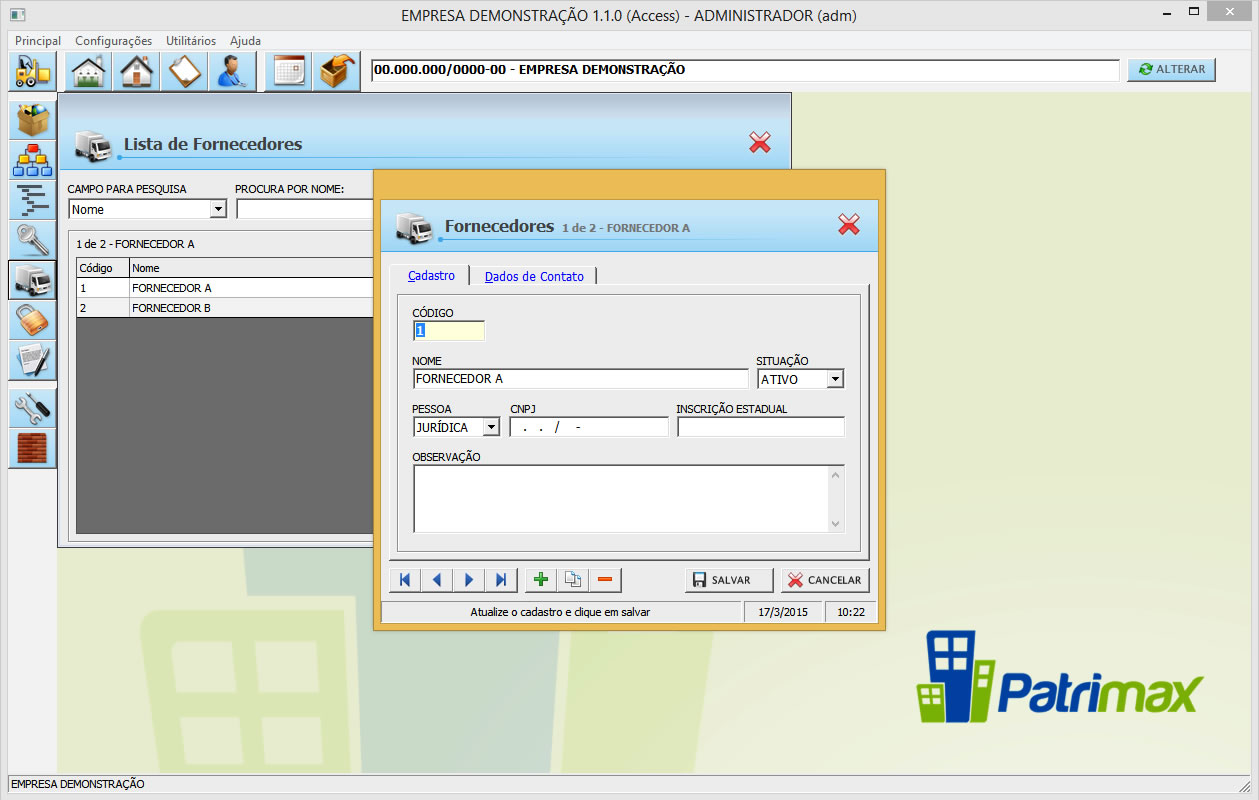The height and width of the screenshot is (800, 1259).
Task: Switch to the Dados de Contato tab
Action: pyautogui.click(x=534, y=276)
